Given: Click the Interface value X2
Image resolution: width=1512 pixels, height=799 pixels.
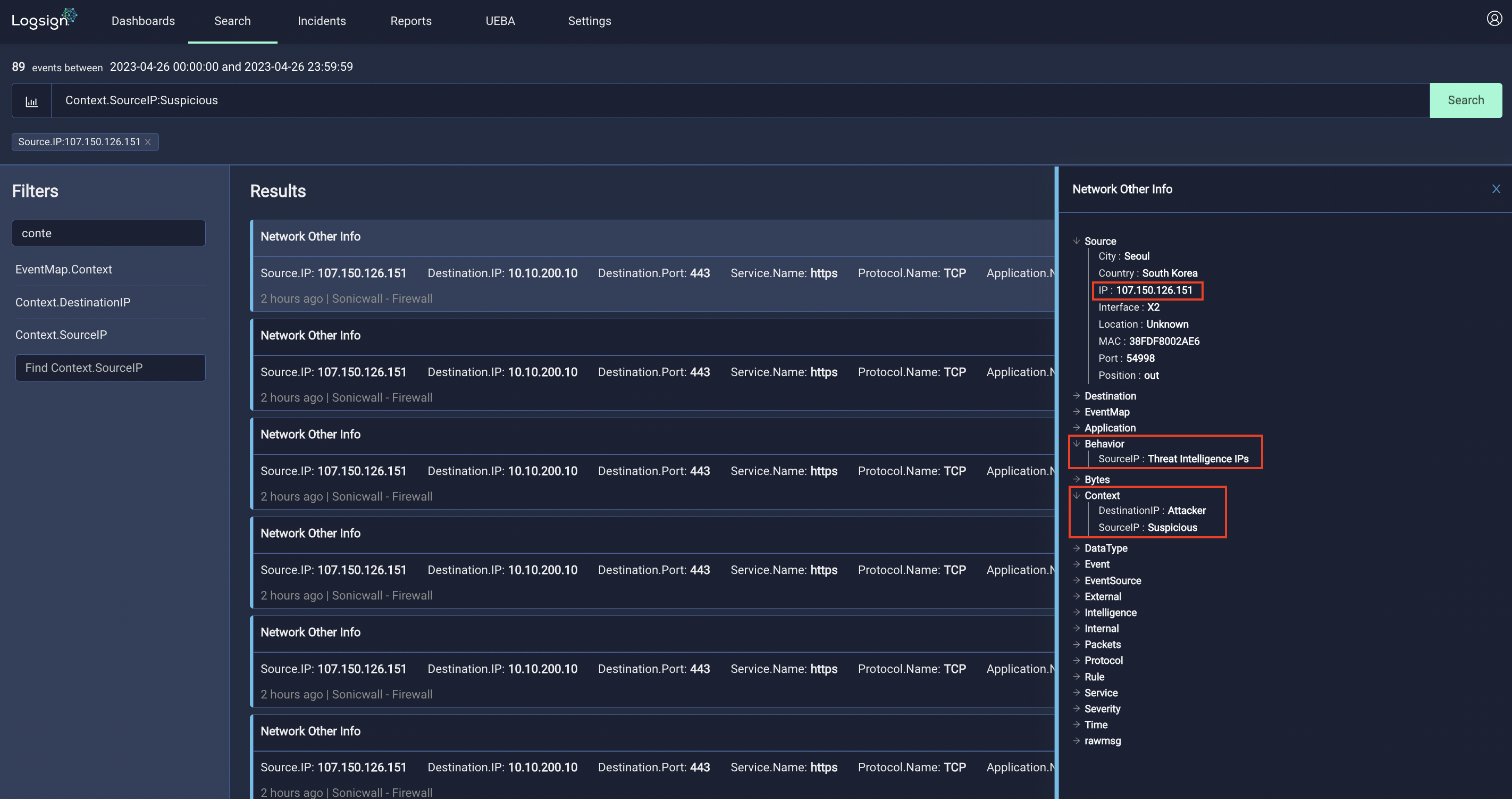Looking at the screenshot, I should point(1153,307).
